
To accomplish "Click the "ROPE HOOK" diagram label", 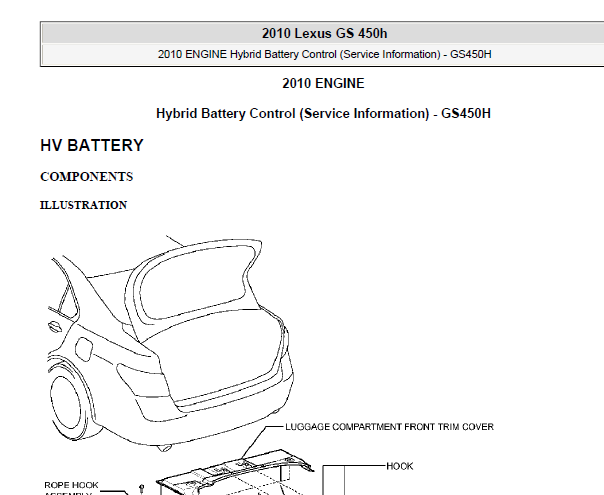I will pos(71,485).
